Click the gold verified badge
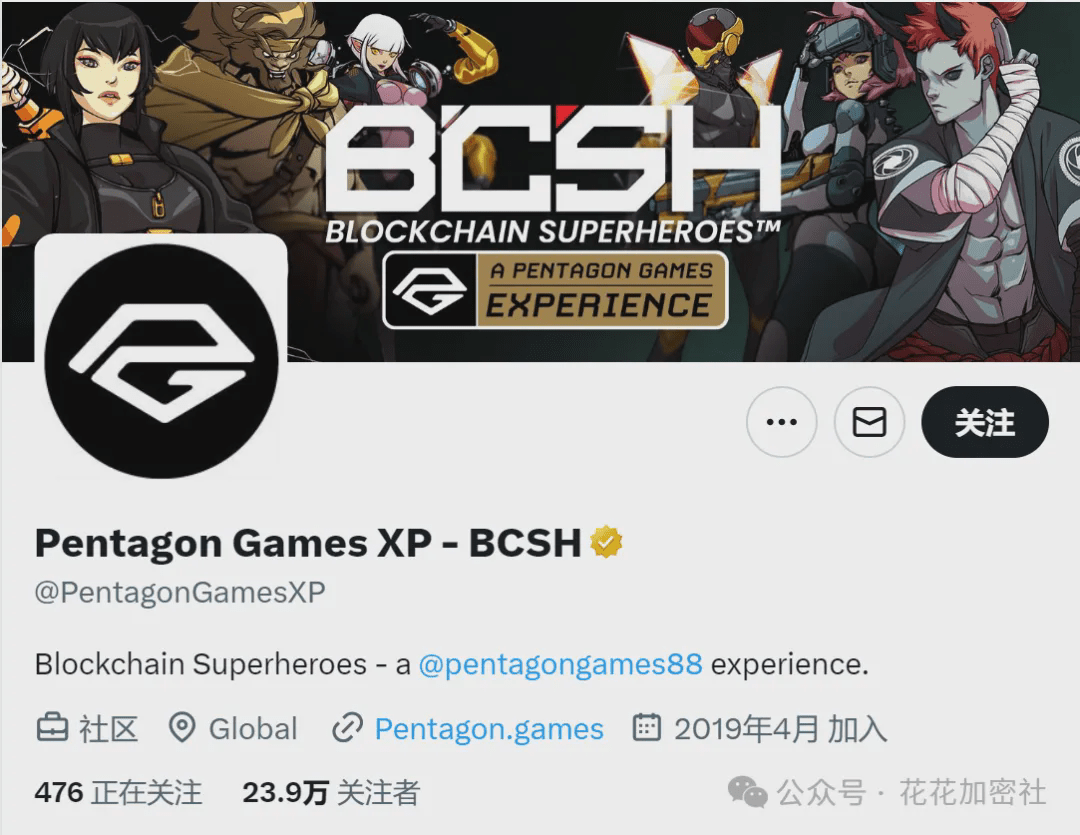The width and height of the screenshot is (1080, 835). 606,542
